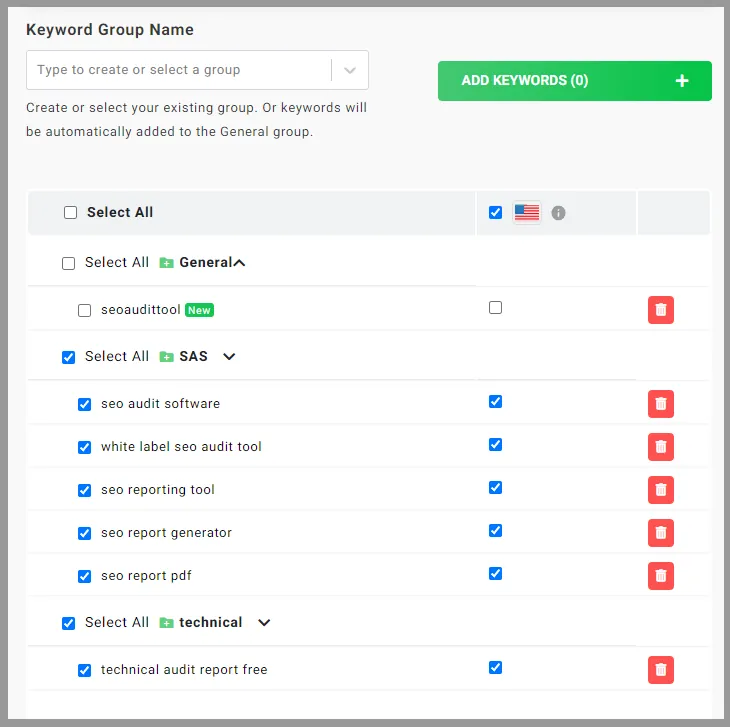
Task: Click 'technical audit report free' keyword text
Action: pyautogui.click(x=184, y=670)
